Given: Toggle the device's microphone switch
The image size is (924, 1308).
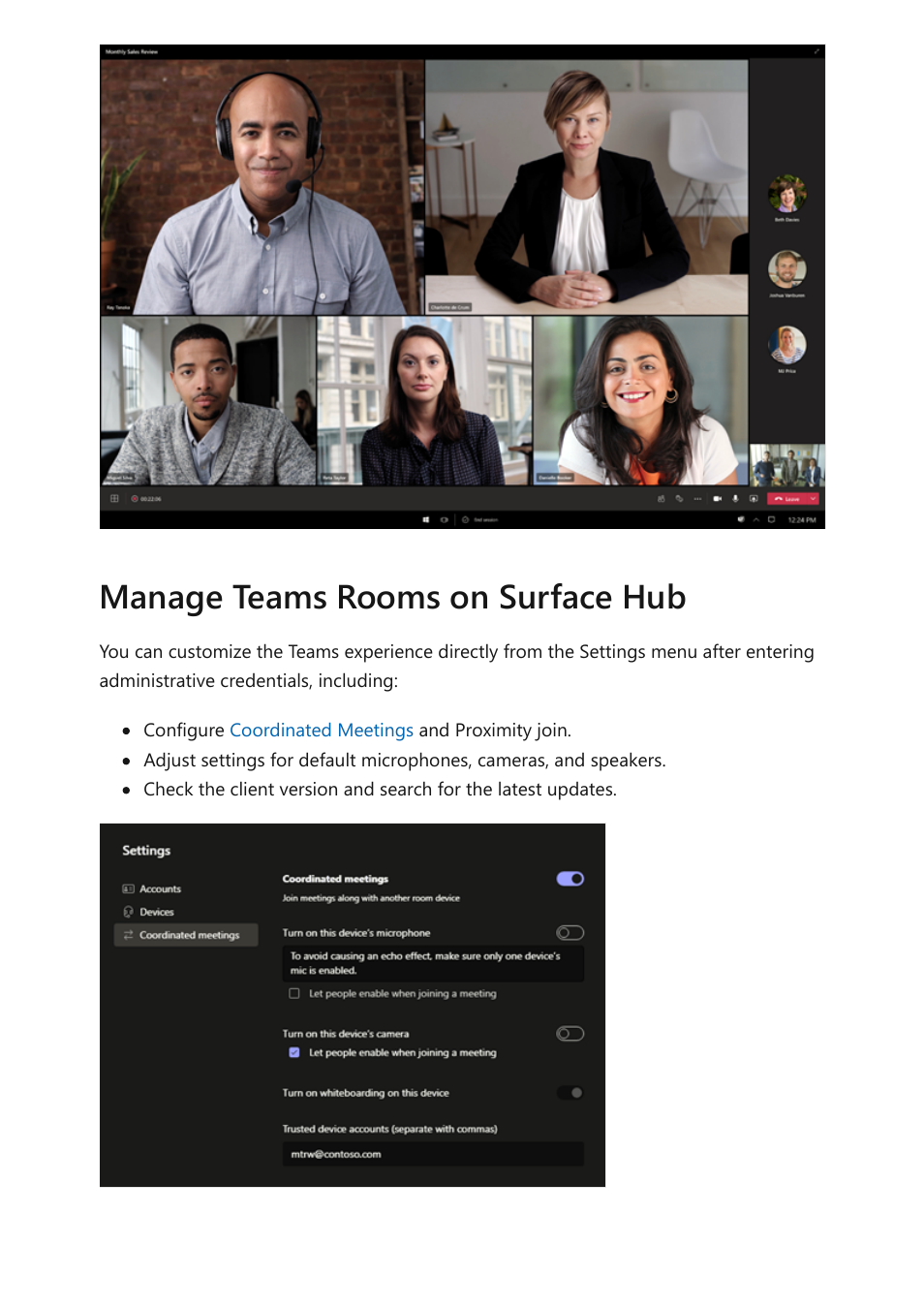Looking at the screenshot, I should [570, 933].
